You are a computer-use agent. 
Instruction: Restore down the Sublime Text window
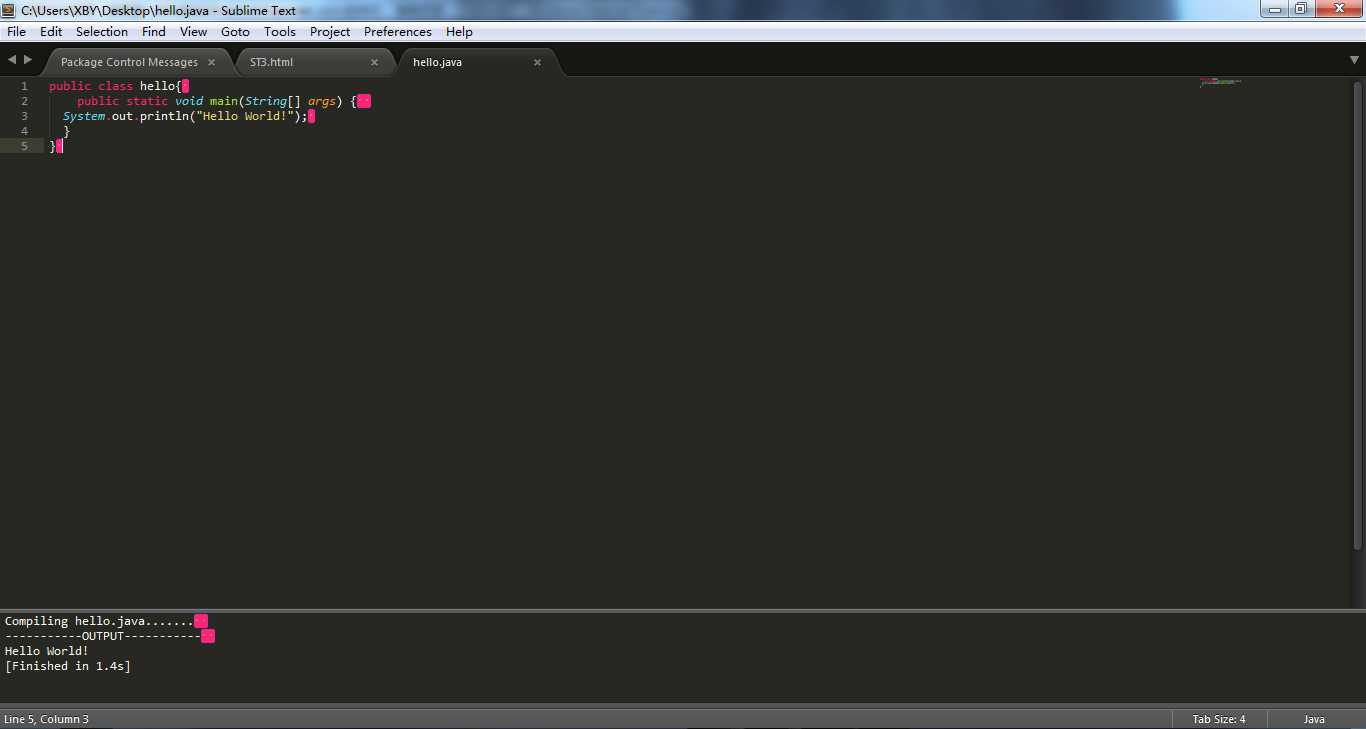click(x=1301, y=9)
